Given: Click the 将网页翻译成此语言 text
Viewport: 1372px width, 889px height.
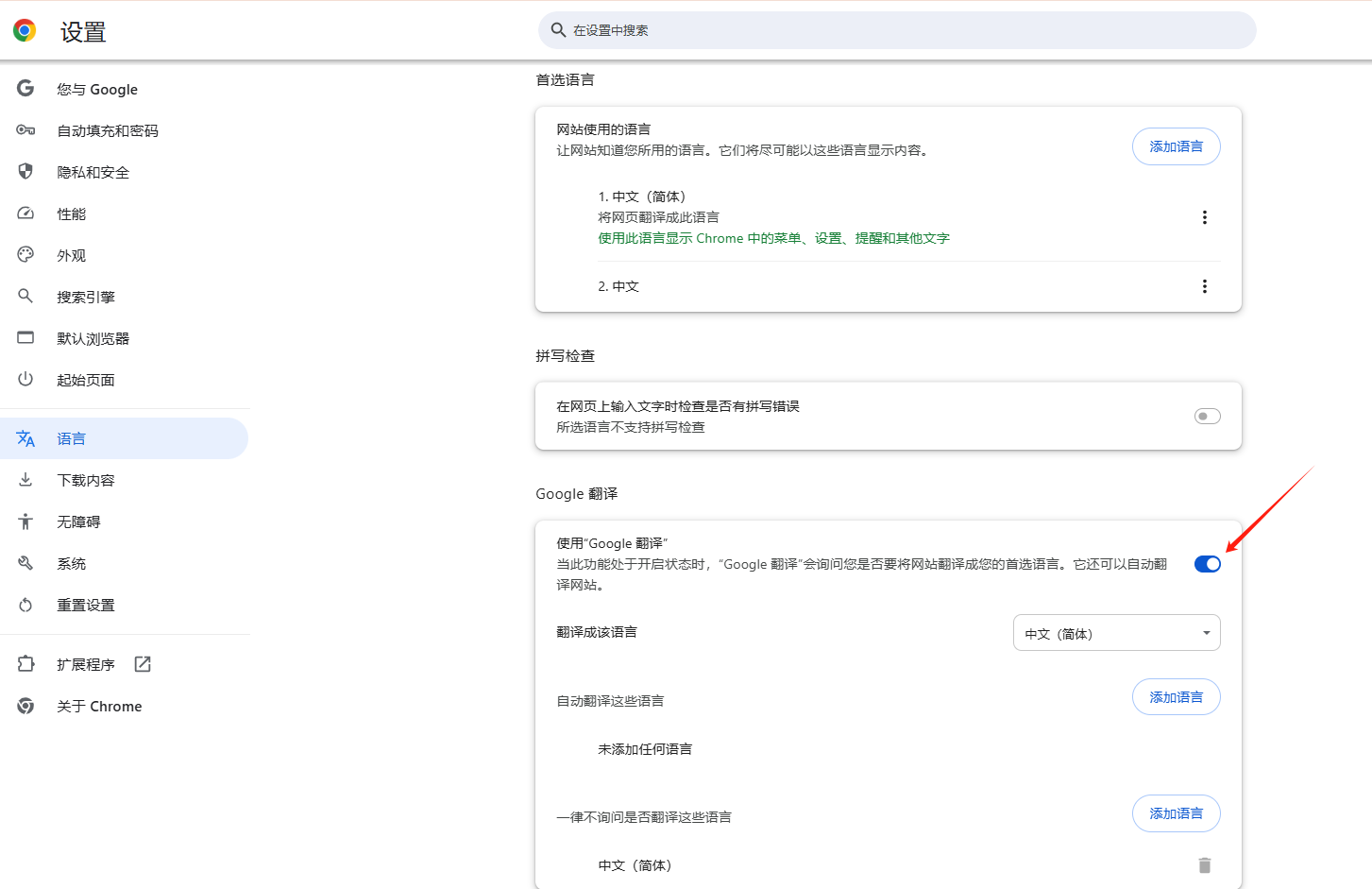Looking at the screenshot, I should [x=658, y=217].
